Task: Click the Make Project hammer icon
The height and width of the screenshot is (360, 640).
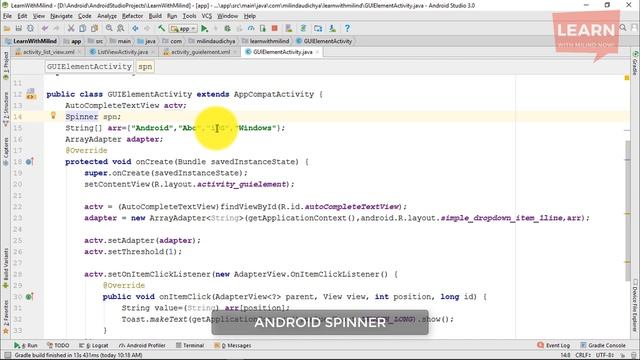Action: tap(162, 29)
